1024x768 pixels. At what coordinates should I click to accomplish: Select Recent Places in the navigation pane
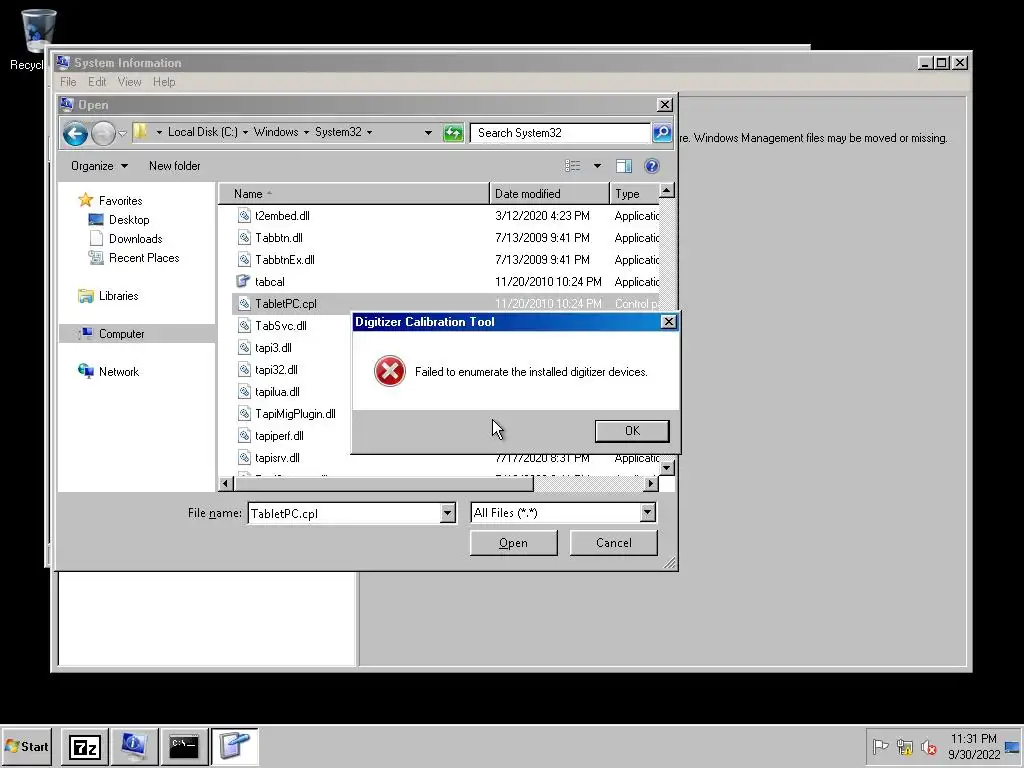144,258
